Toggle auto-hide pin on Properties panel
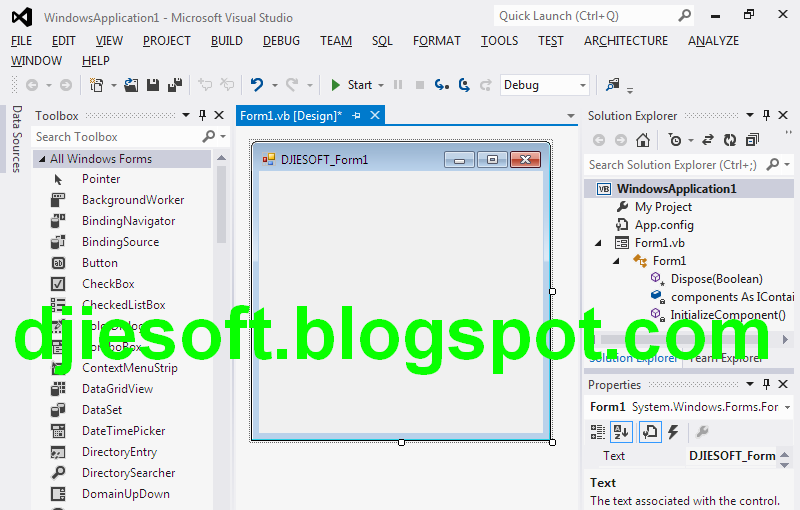Viewport: 800px width, 510px height. click(766, 384)
